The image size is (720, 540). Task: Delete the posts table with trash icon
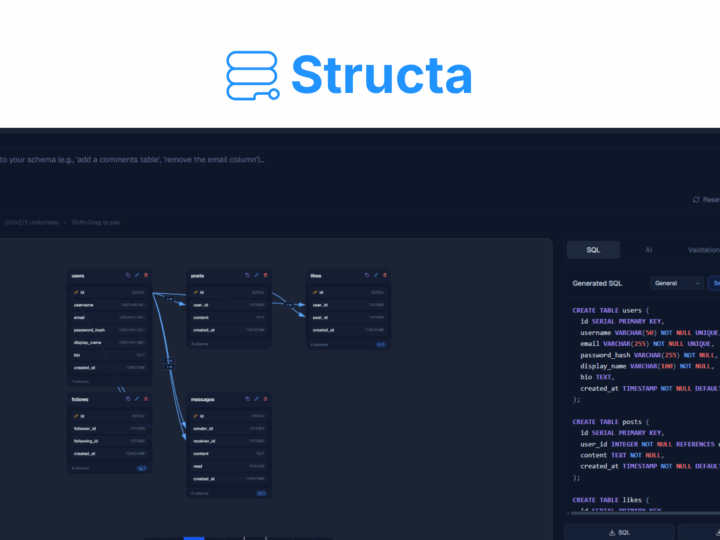pyautogui.click(x=265, y=276)
